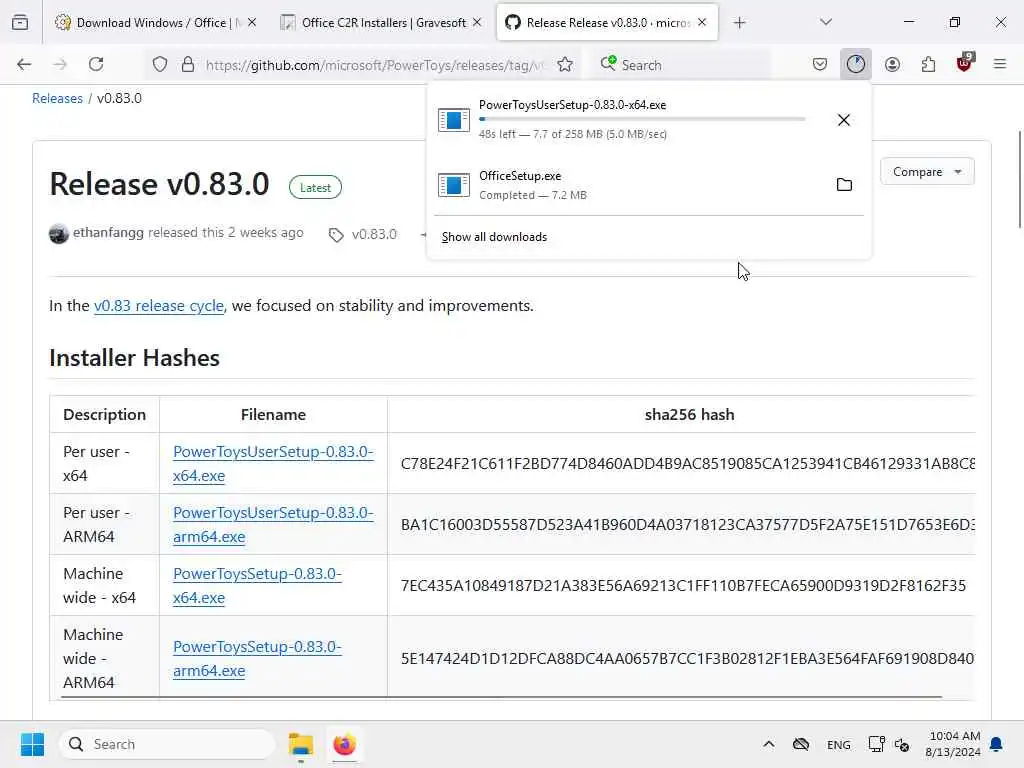Open the v0.83 release cycle link

pyautogui.click(x=159, y=306)
